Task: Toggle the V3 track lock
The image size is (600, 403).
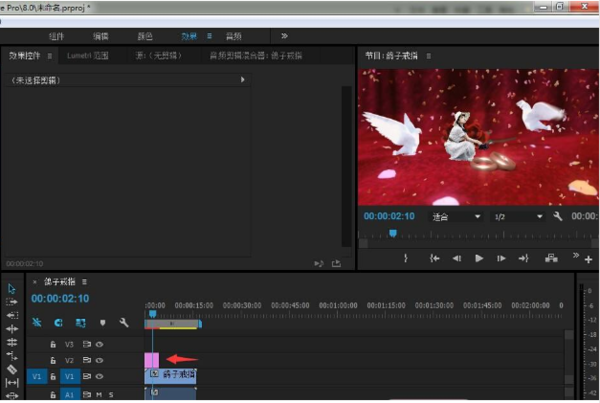Action: [x=52, y=343]
